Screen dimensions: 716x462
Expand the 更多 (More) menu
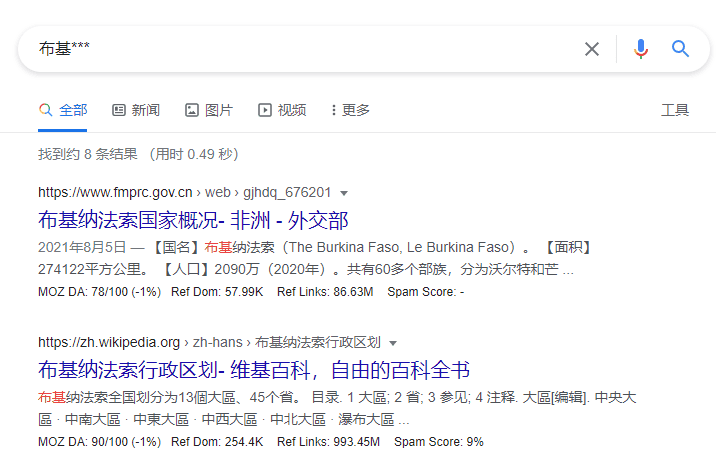[349, 110]
